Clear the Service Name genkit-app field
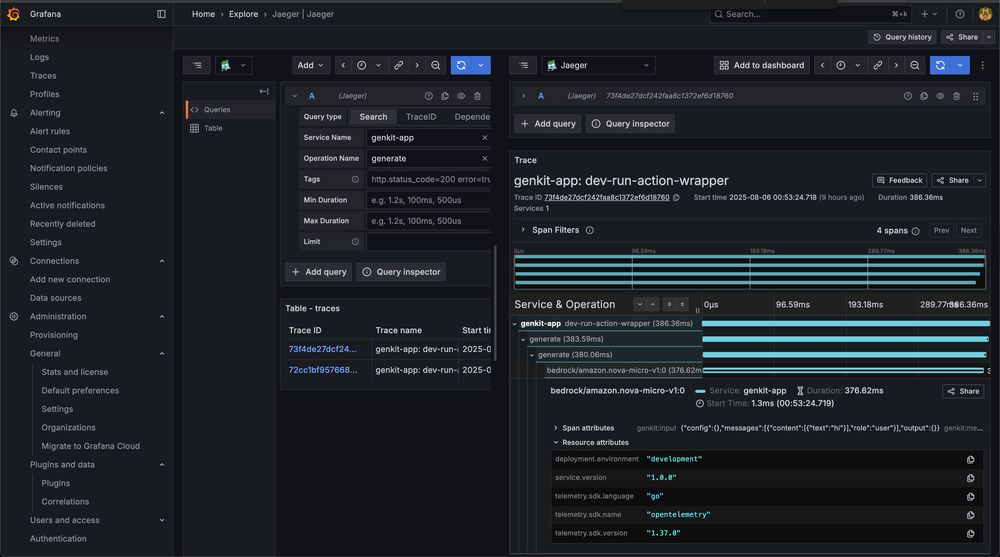This screenshot has width=1000, height=557. pos(485,138)
